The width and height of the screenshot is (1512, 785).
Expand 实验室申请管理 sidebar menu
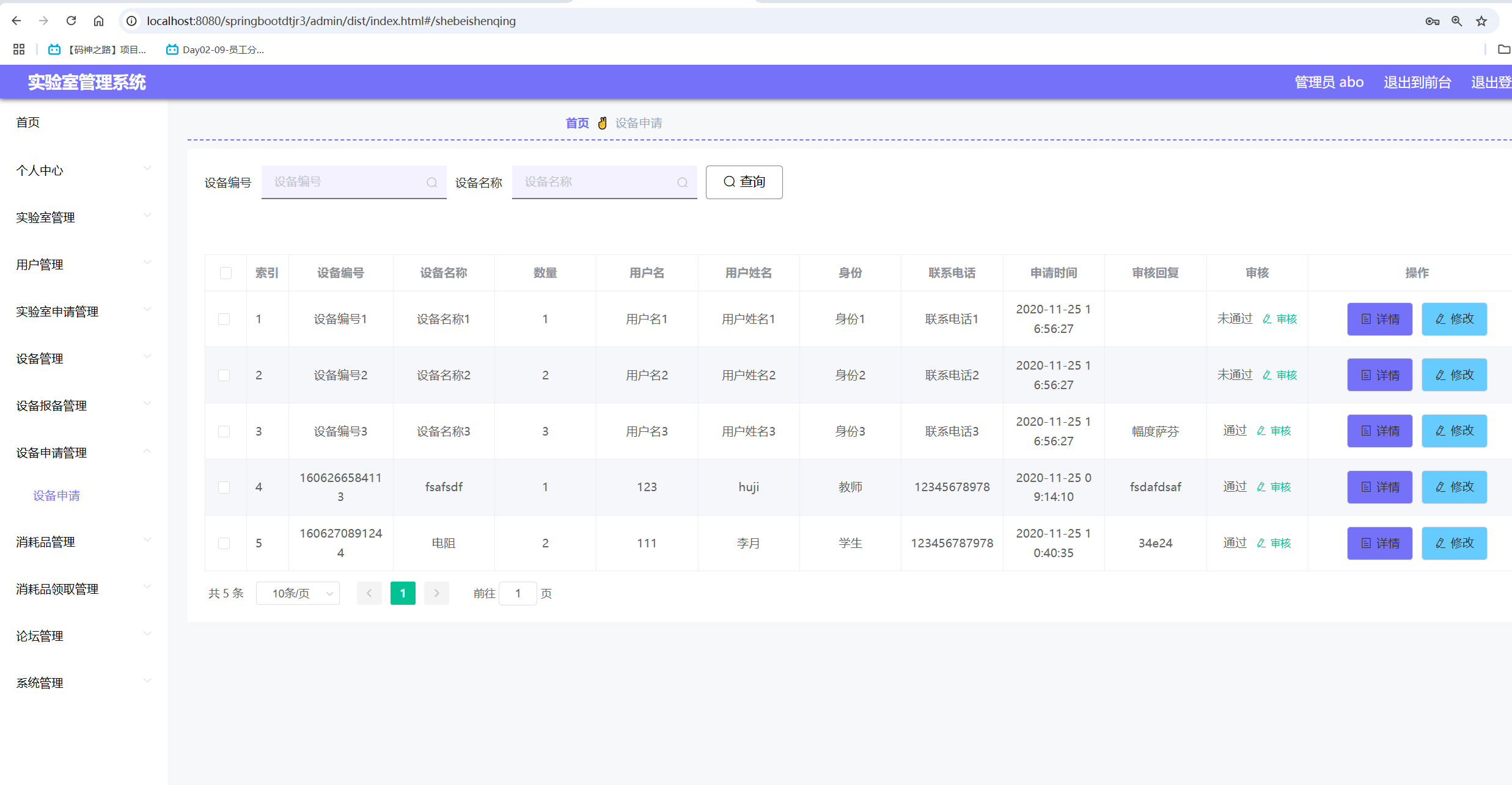[84, 311]
